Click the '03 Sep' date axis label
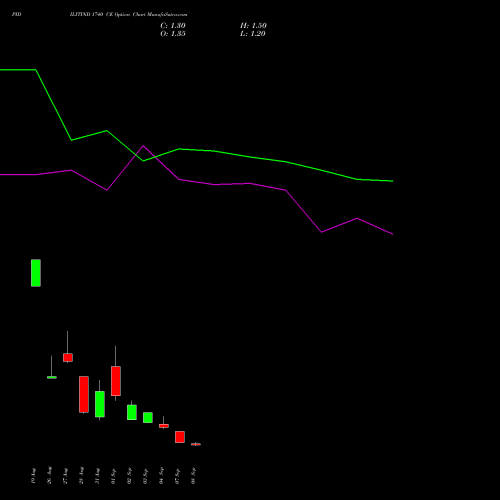 tap(145, 476)
